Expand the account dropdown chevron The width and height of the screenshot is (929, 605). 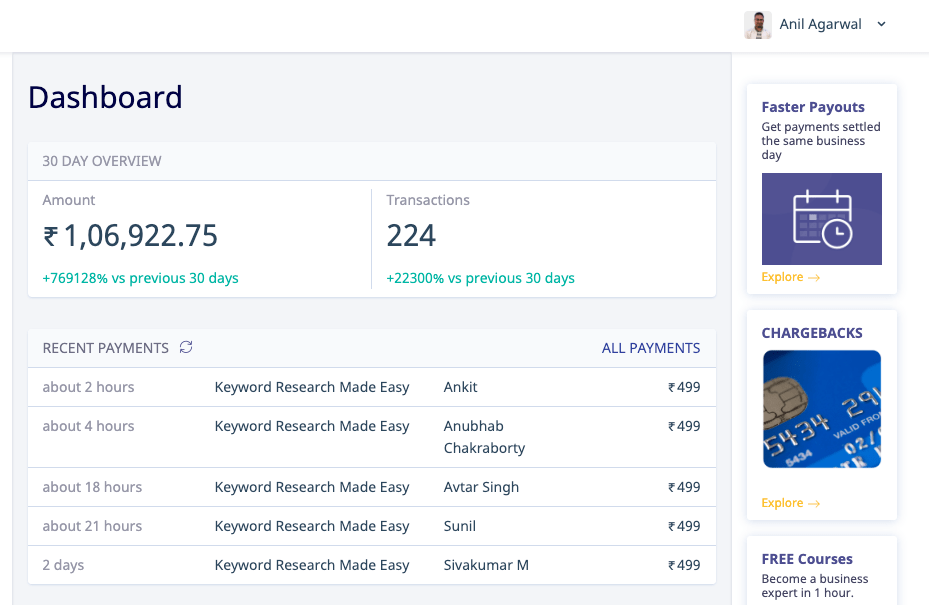pos(881,25)
